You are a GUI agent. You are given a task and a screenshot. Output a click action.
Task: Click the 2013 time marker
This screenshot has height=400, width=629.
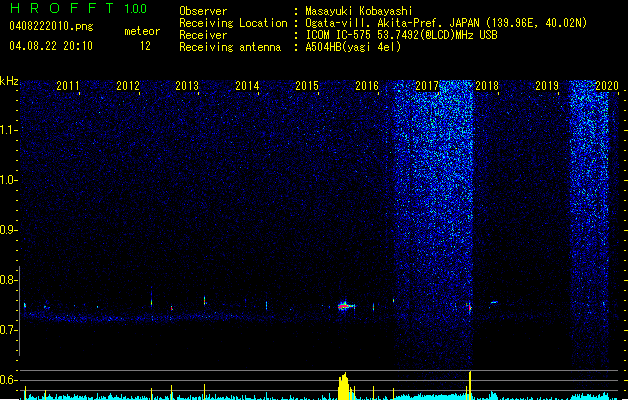187,86
